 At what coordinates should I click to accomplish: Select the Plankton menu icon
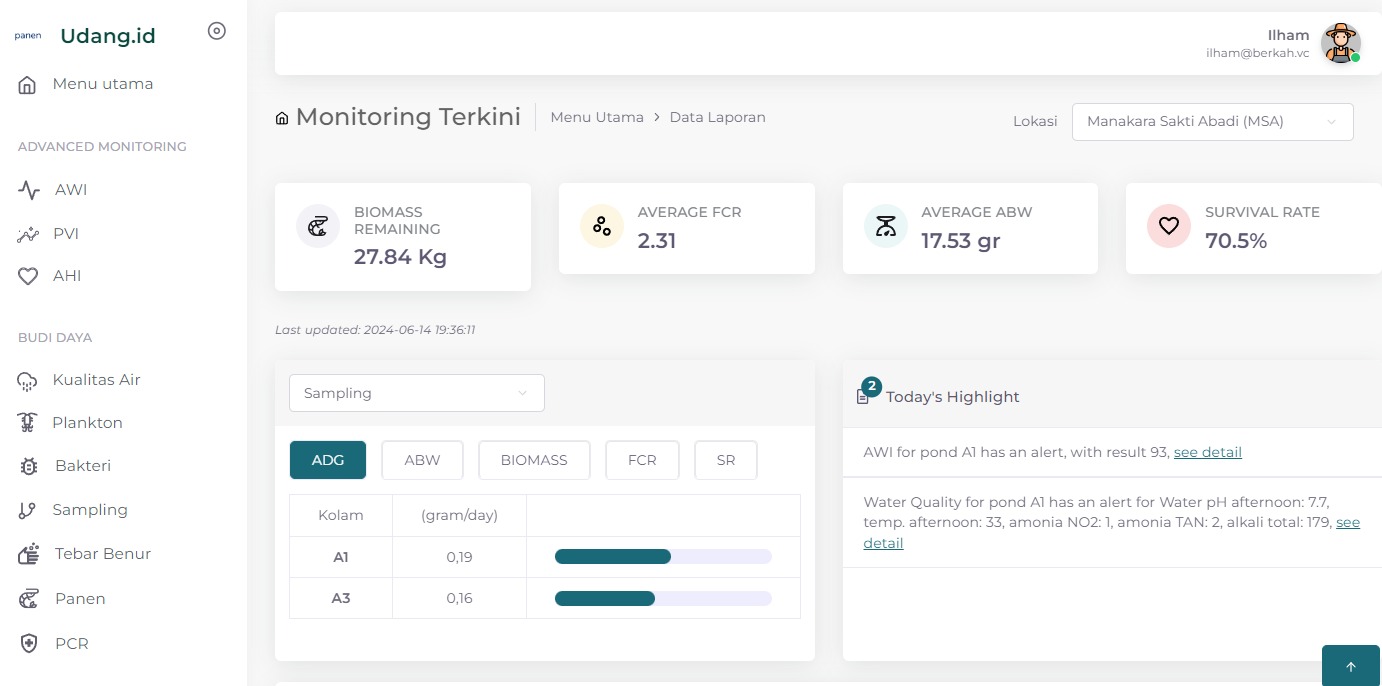pyautogui.click(x=29, y=422)
